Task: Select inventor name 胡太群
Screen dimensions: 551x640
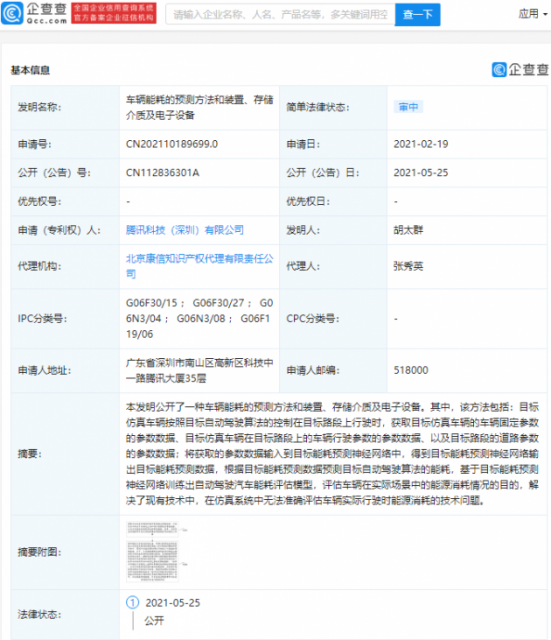Action: point(408,230)
